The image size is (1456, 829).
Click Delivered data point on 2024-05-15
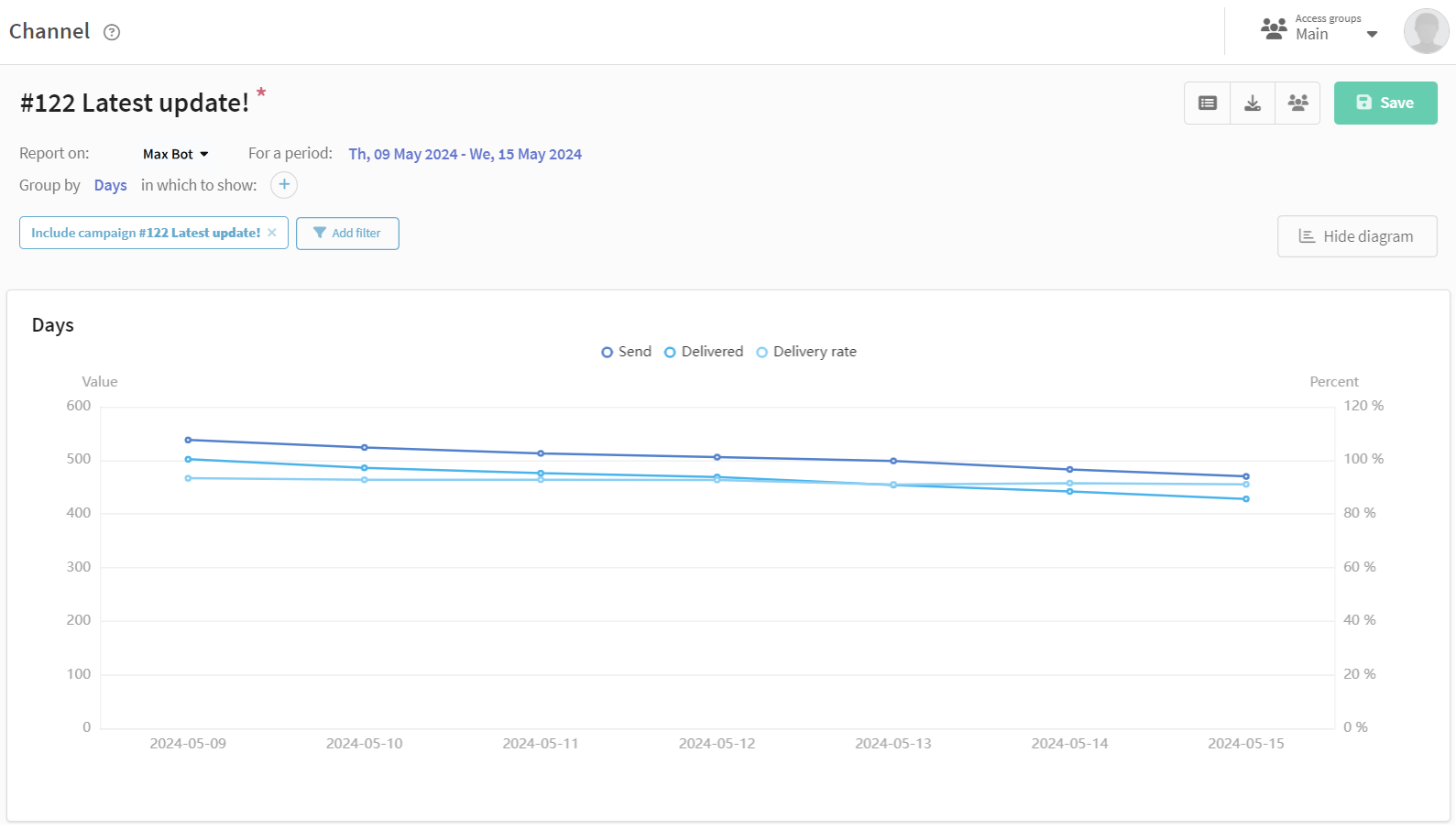(x=1246, y=499)
